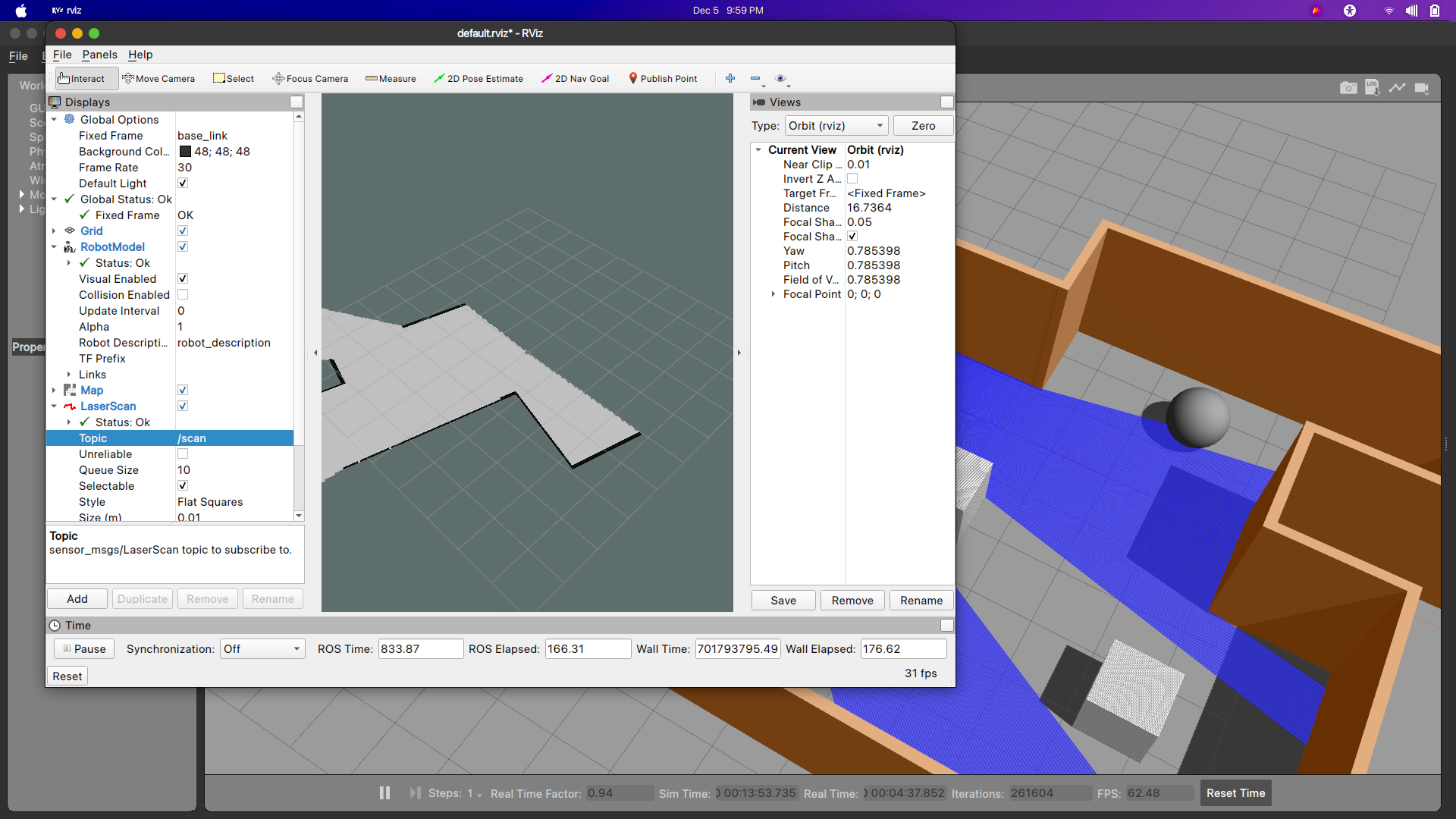Click the Background Color swatch

[185, 152]
